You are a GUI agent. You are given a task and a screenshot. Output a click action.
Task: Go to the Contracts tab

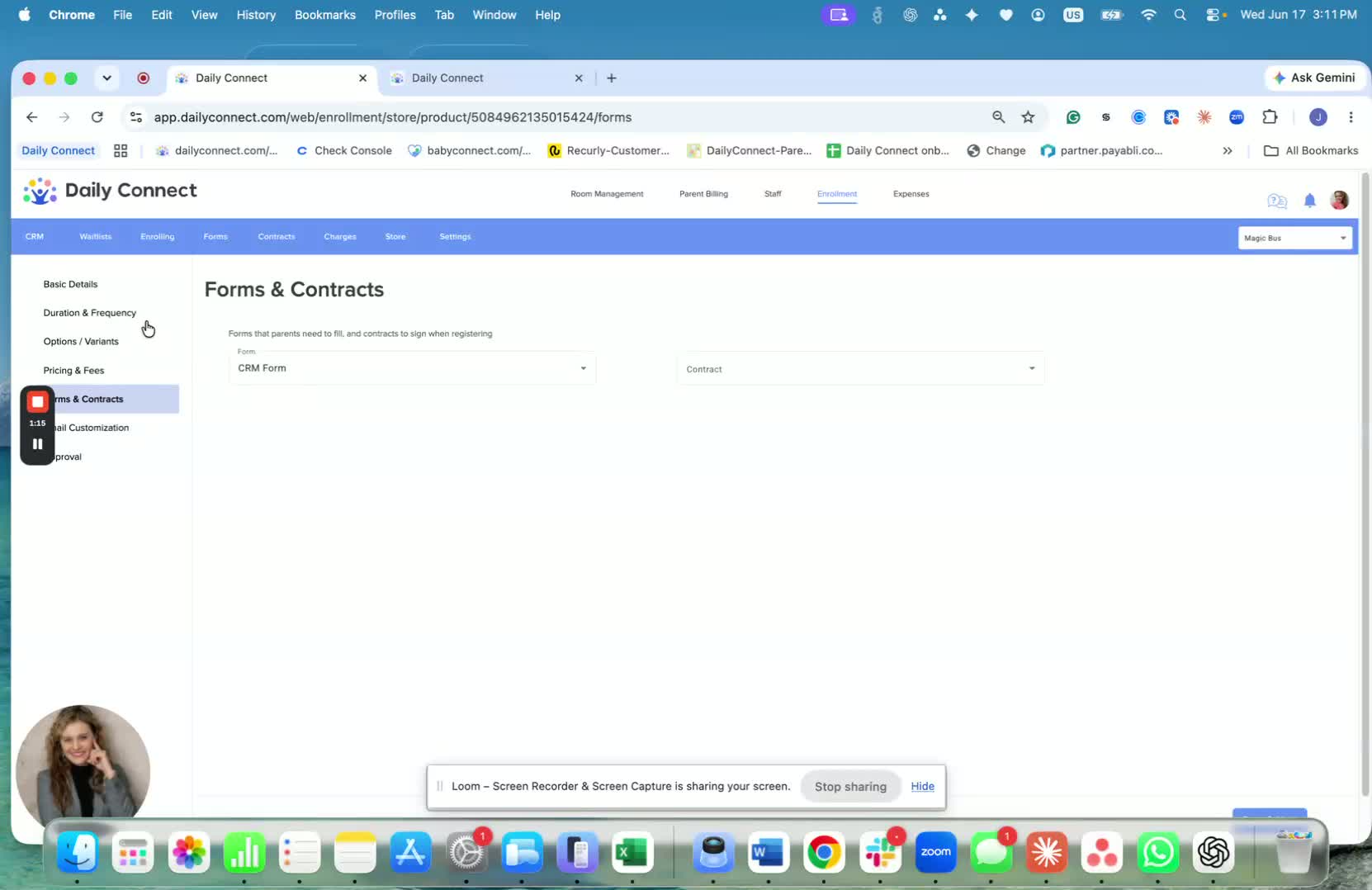(x=277, y=236)
